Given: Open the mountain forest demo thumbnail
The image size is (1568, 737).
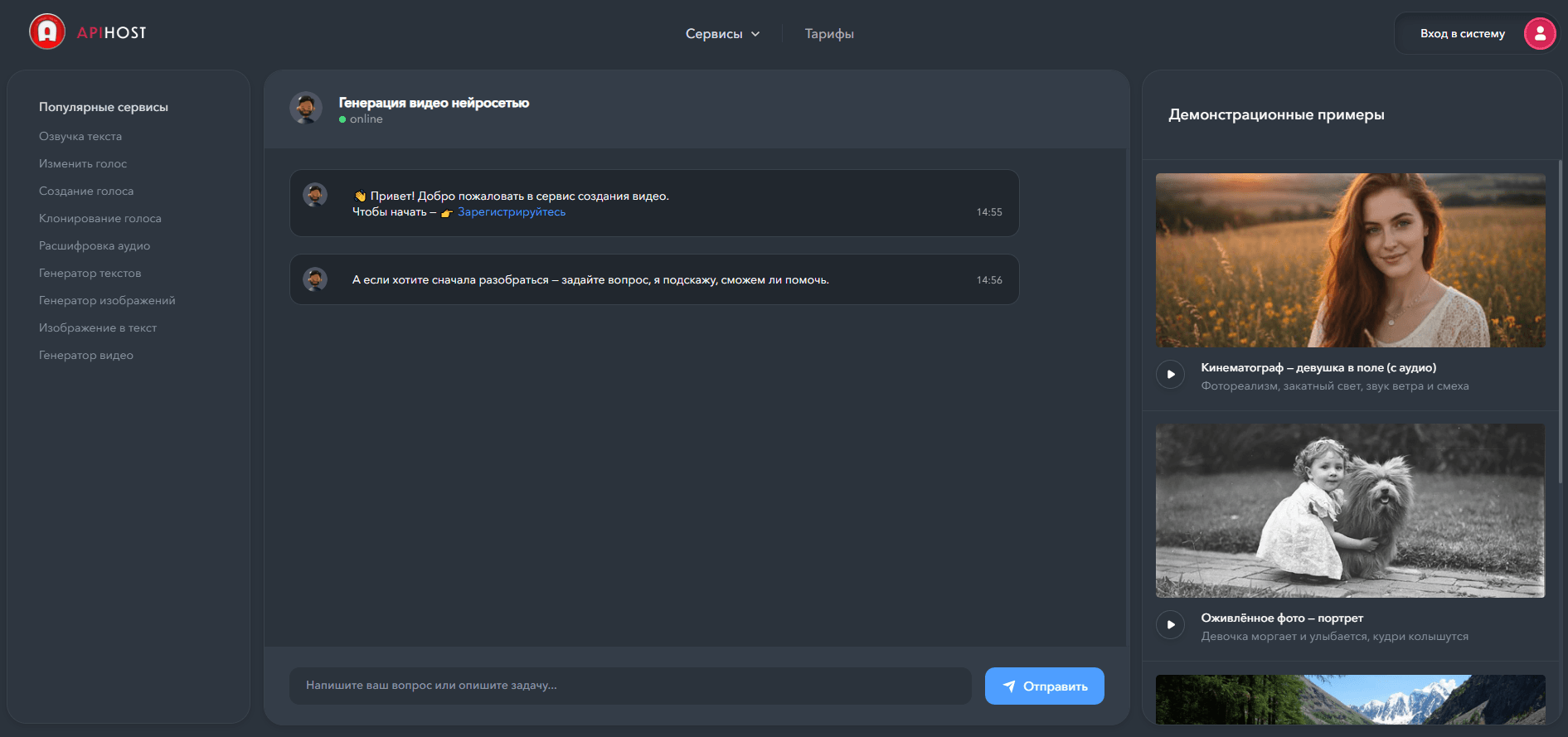Looking at the screenshot, I should click(1350, 700).
